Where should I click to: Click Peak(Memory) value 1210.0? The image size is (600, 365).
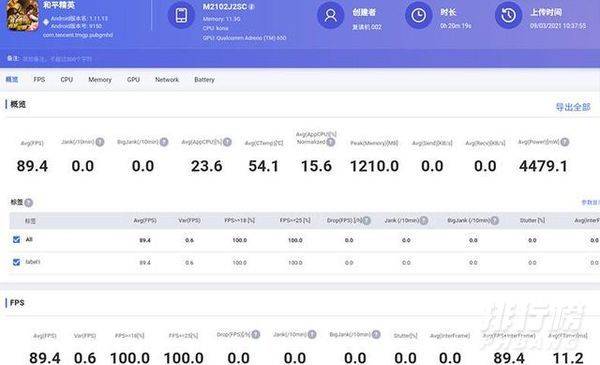(374, 166)
